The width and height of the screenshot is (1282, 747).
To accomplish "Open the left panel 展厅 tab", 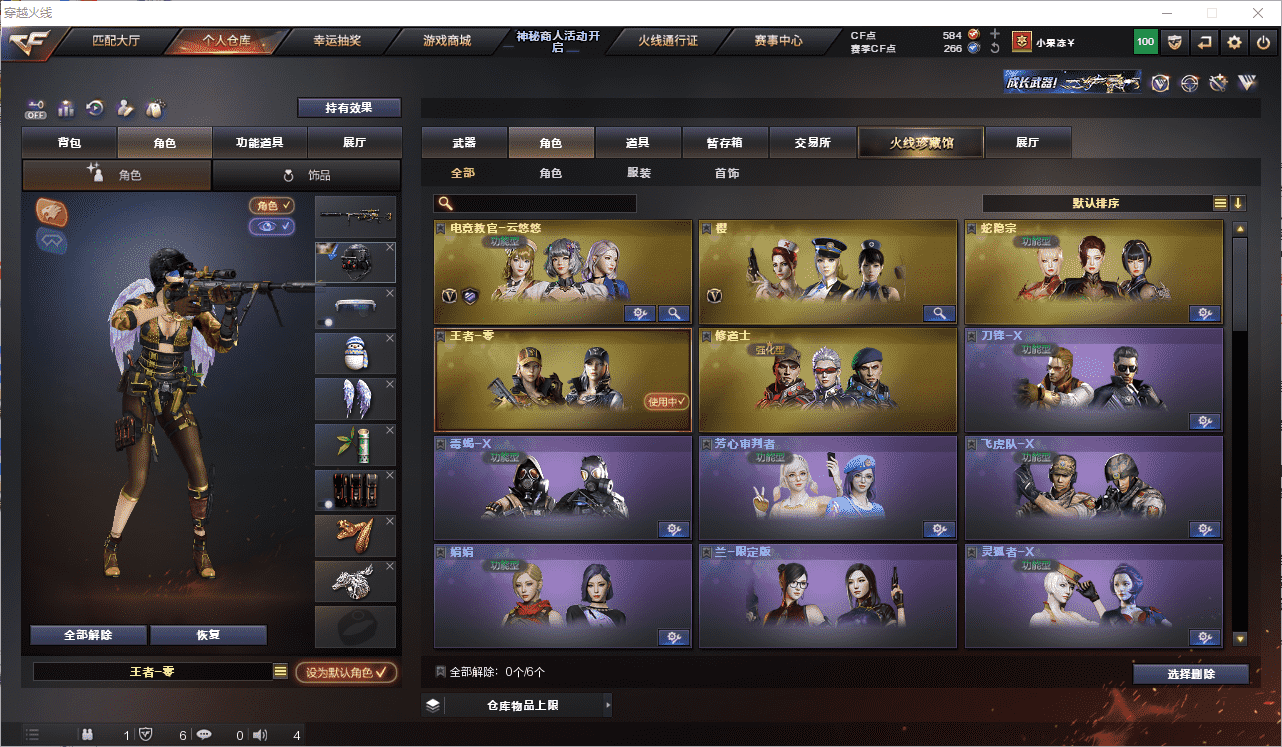I will [x=354, y=143].
